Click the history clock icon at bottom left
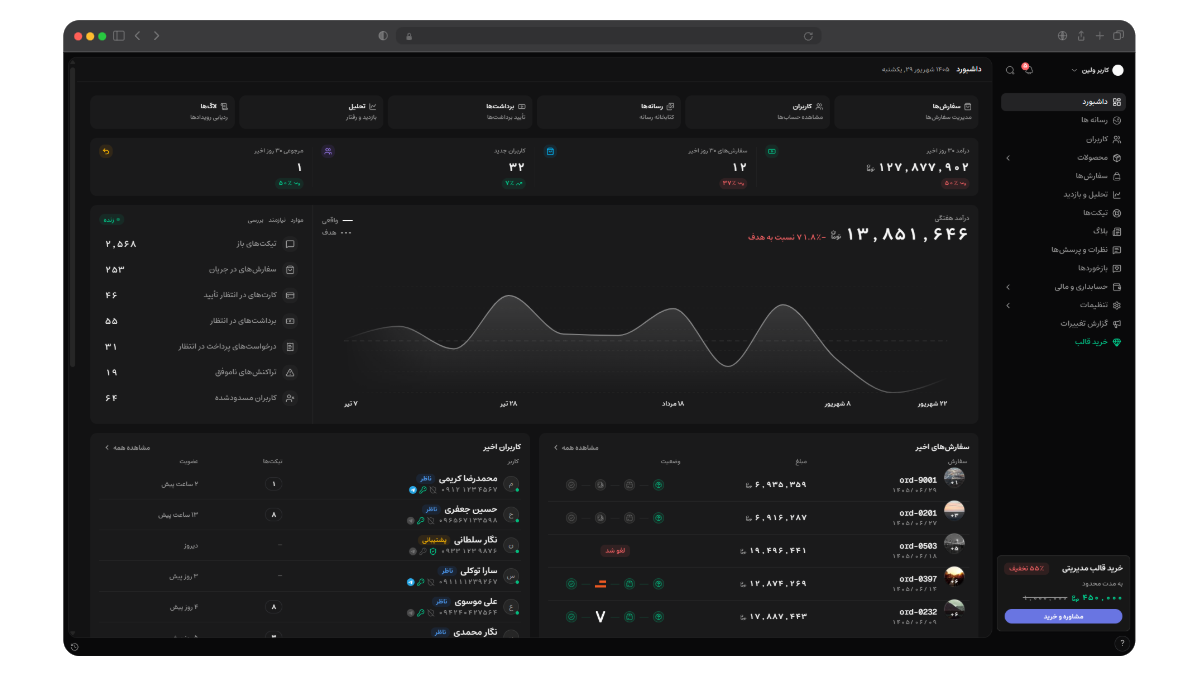 click(74, 647)
